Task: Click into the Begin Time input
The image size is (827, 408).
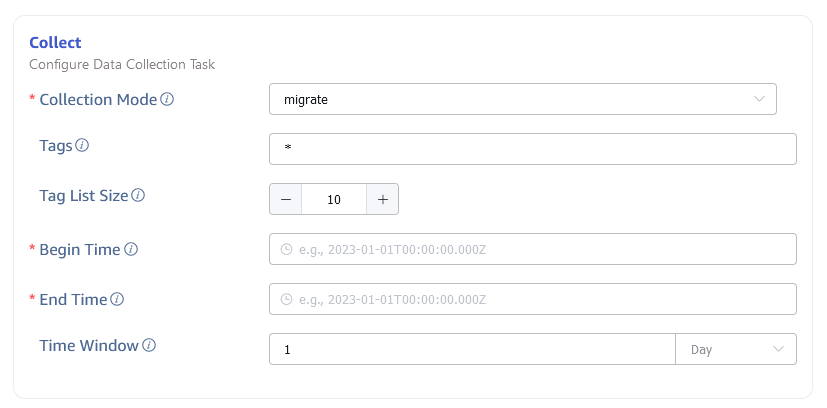Action: tap(540, 249)
